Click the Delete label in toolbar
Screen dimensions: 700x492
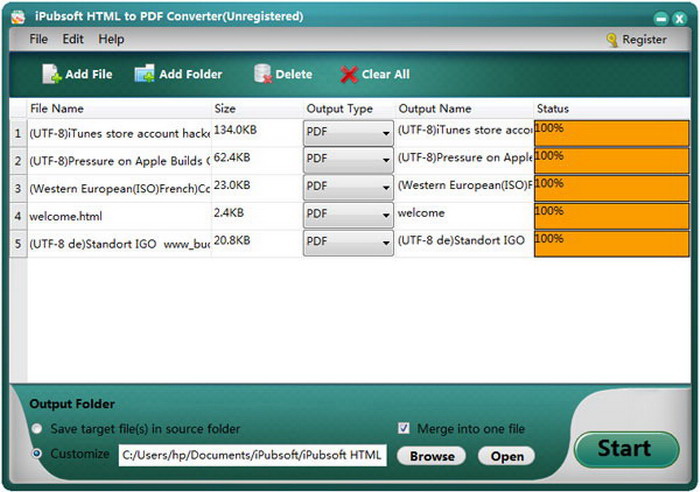tap(294, 74)
